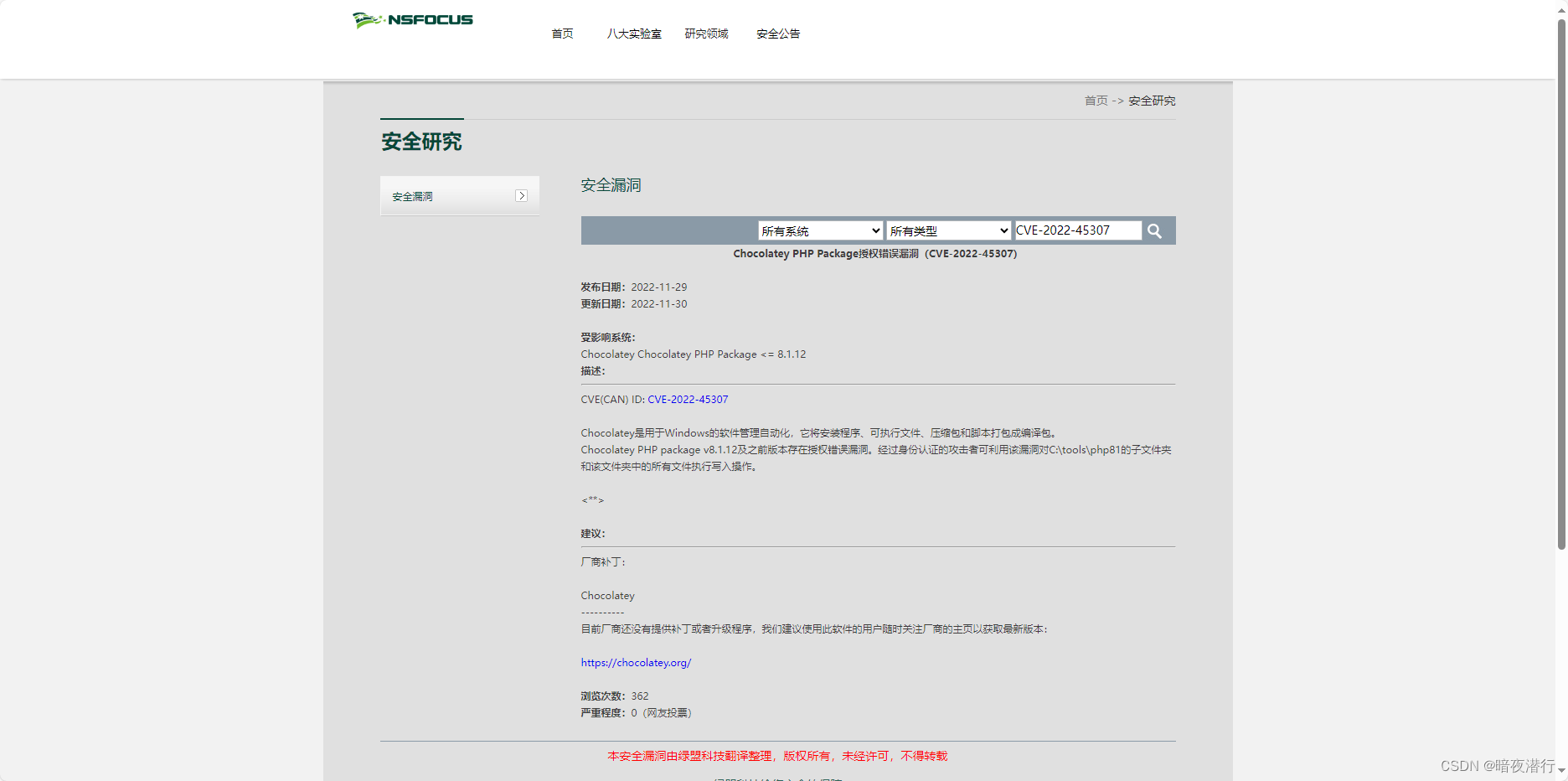Click the arrow icon beside 安全漏洞 in sidebar

(x=521, y=196)
